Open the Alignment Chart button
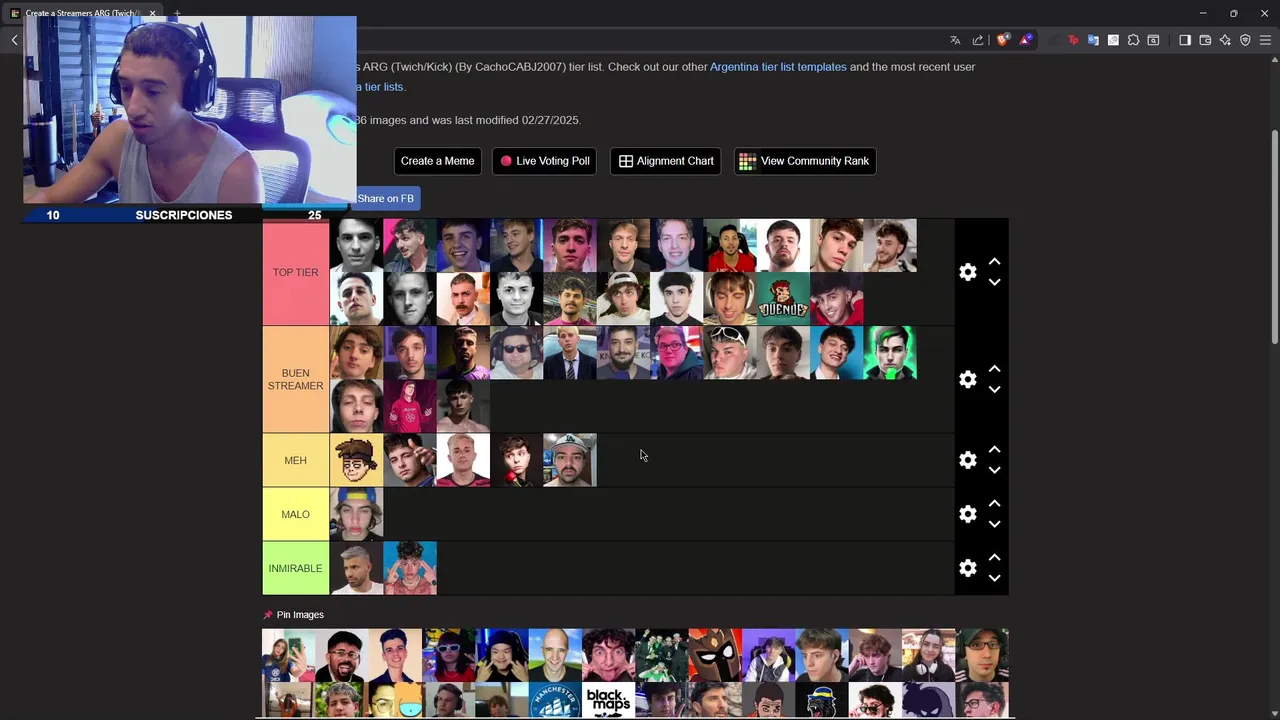This screenshot has height=720, width=1280. (665, 161)
